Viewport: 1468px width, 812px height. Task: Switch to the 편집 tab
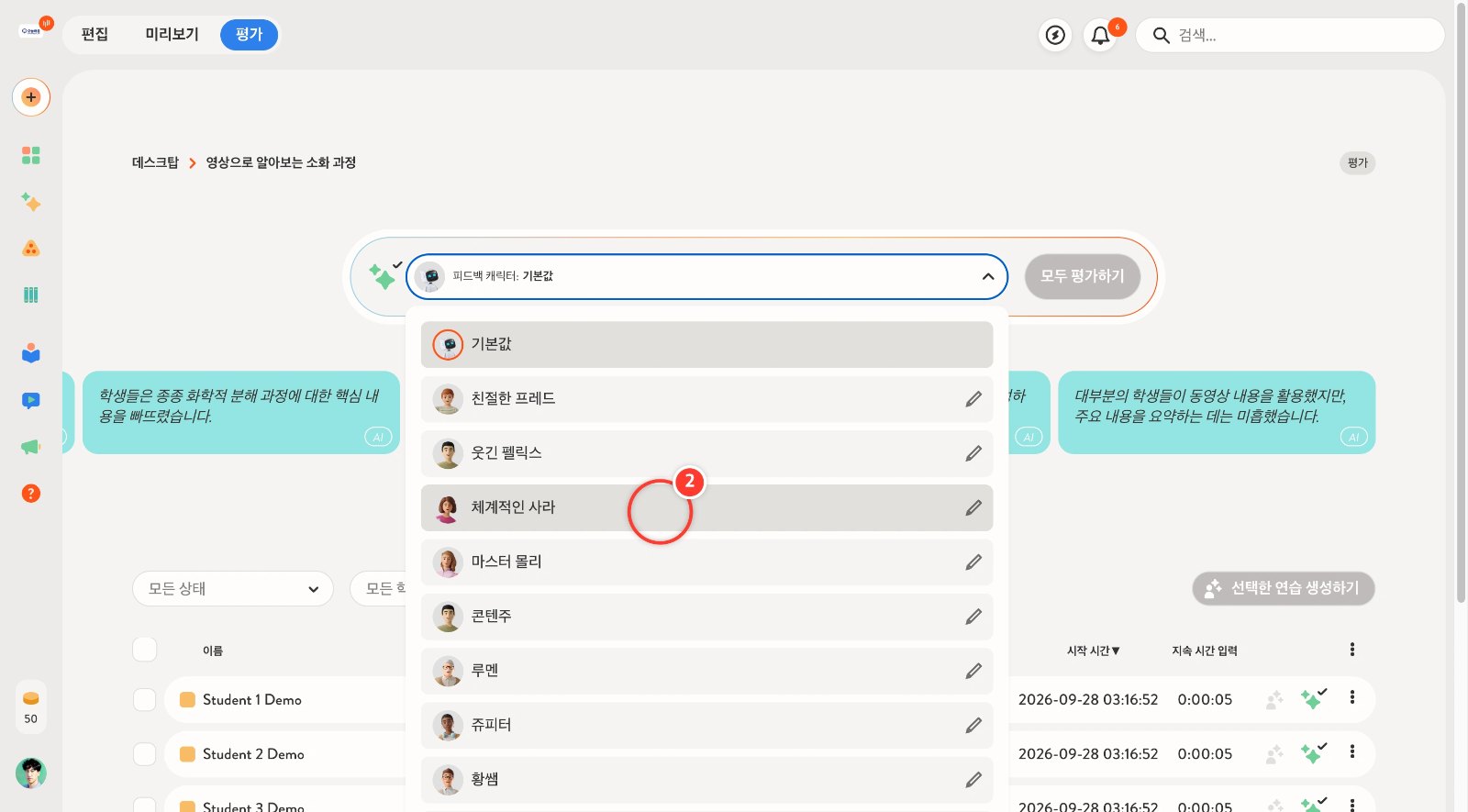pyautogui.click(x=95, y=35)
